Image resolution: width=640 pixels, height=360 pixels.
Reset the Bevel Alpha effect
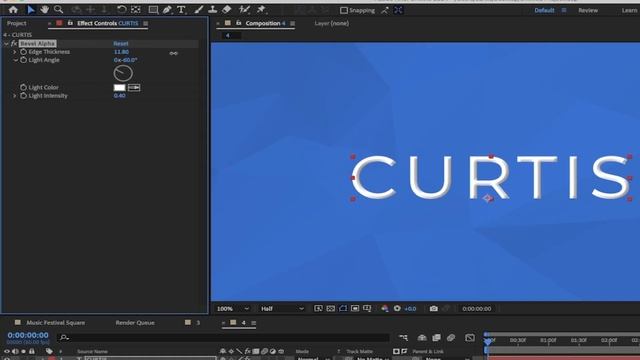point(121,43)
